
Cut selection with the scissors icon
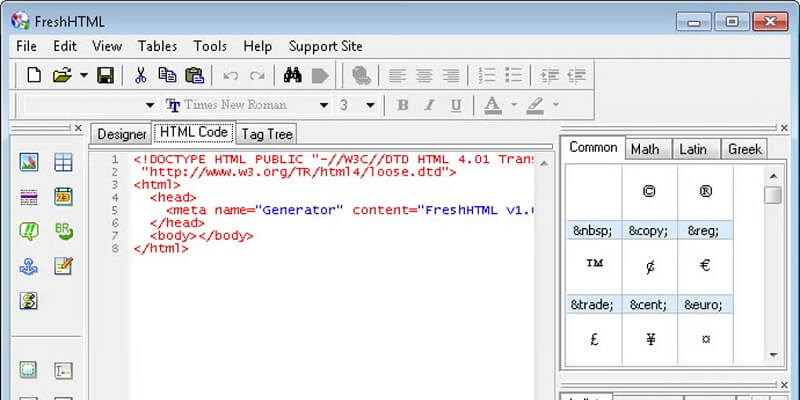pos(140,76)
